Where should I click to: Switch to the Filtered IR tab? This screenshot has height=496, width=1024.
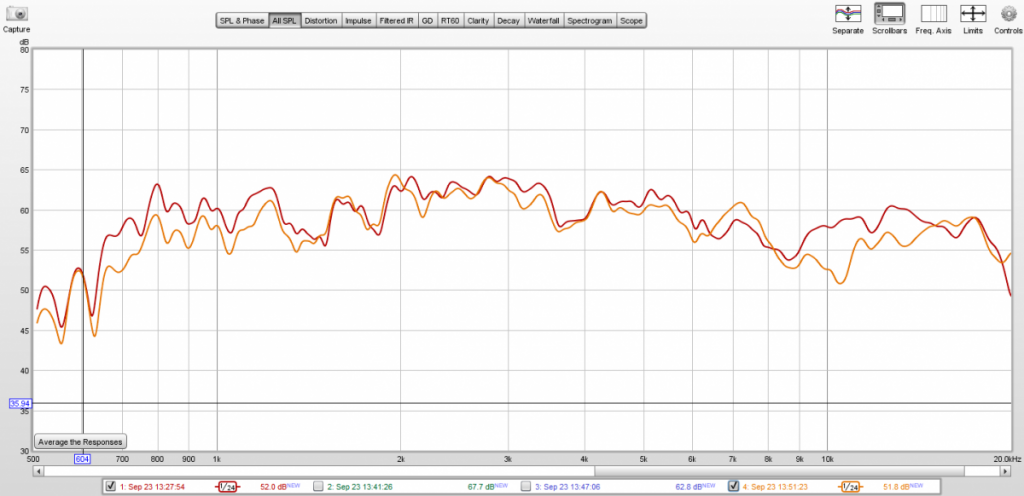(396, 21)
